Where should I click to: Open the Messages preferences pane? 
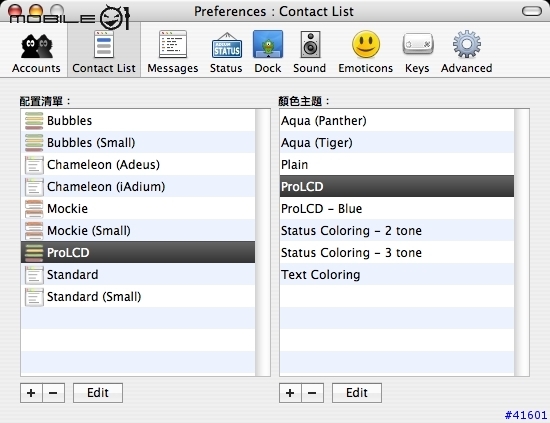click(x=173, y=52)
